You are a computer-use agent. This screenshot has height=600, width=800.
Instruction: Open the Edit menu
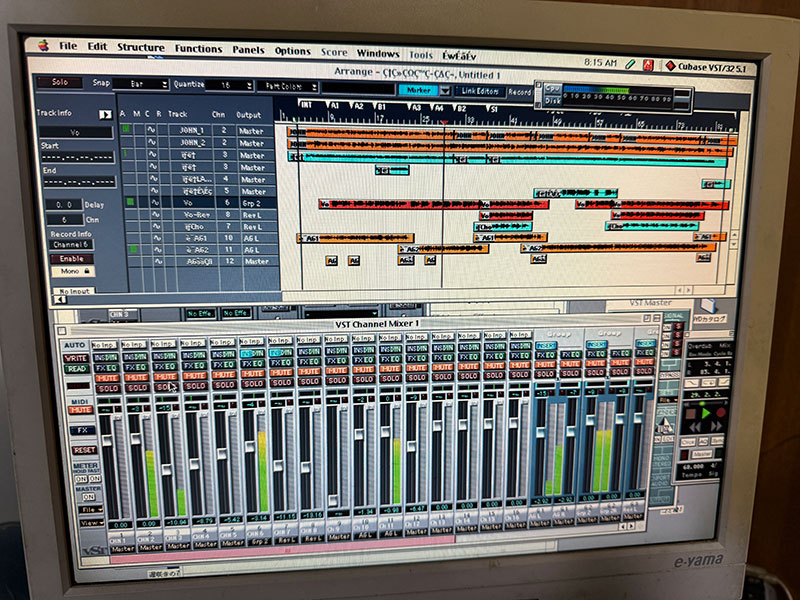(x=97, y=47)
